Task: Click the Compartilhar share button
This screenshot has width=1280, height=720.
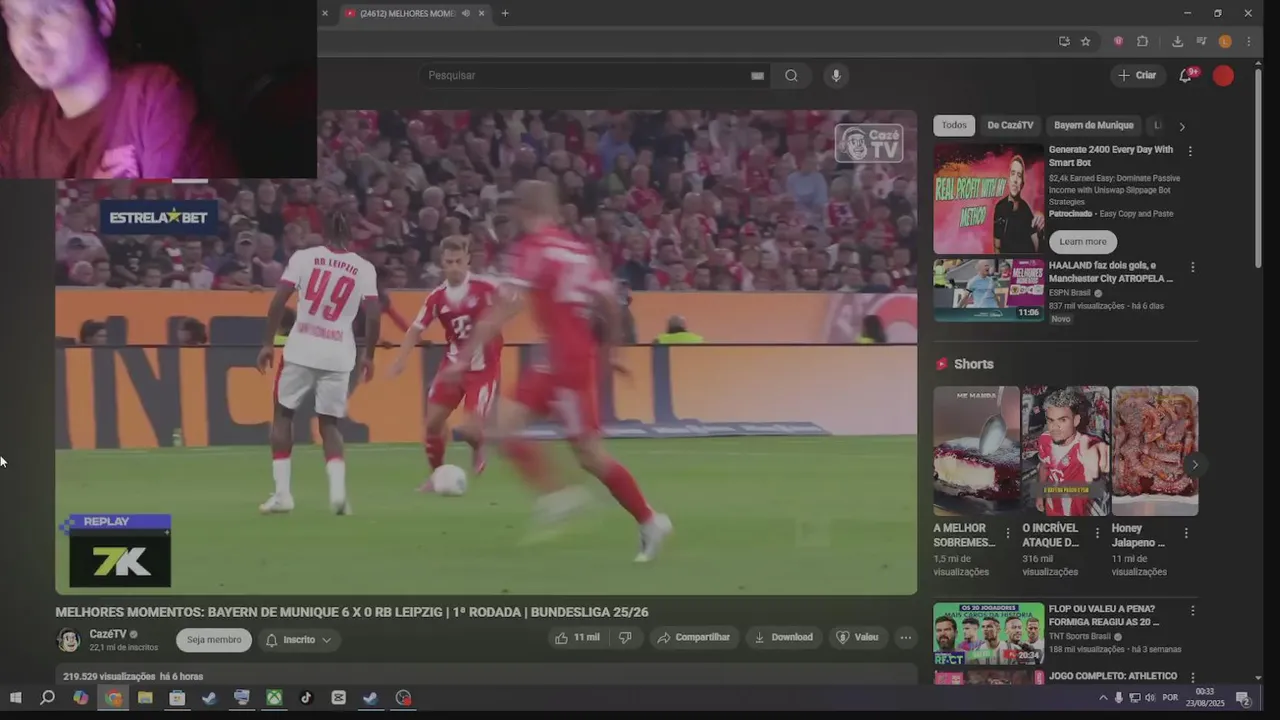Action: (x=694, y=638)
